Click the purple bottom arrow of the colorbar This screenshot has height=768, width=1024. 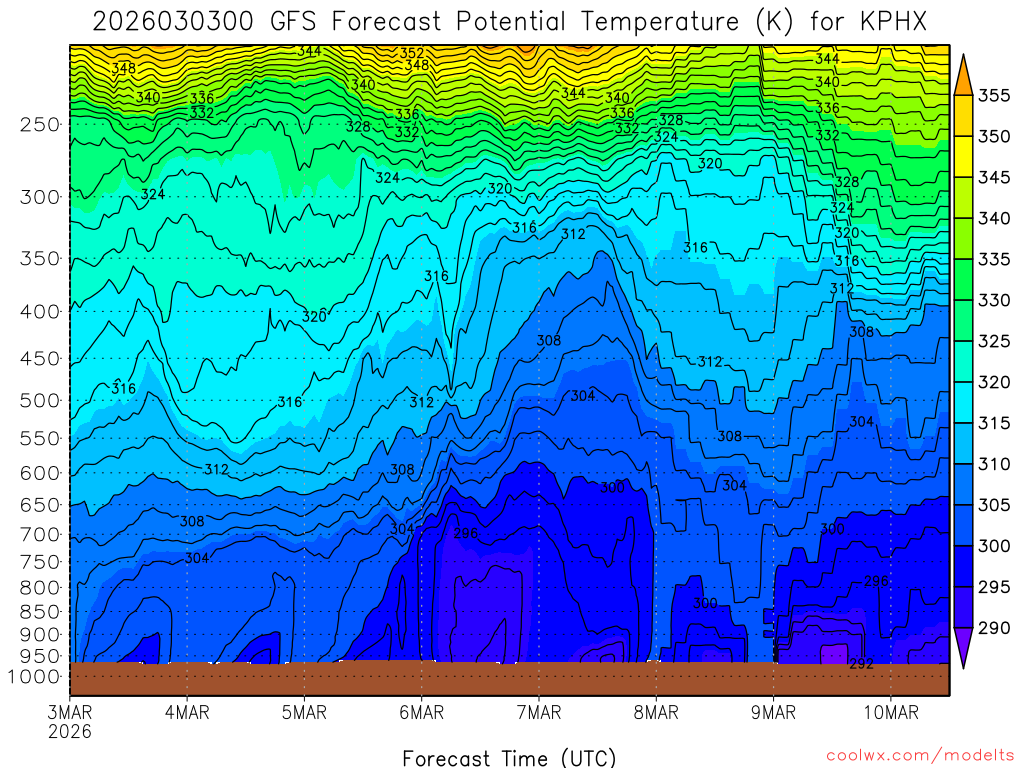(x=963, y=643)
